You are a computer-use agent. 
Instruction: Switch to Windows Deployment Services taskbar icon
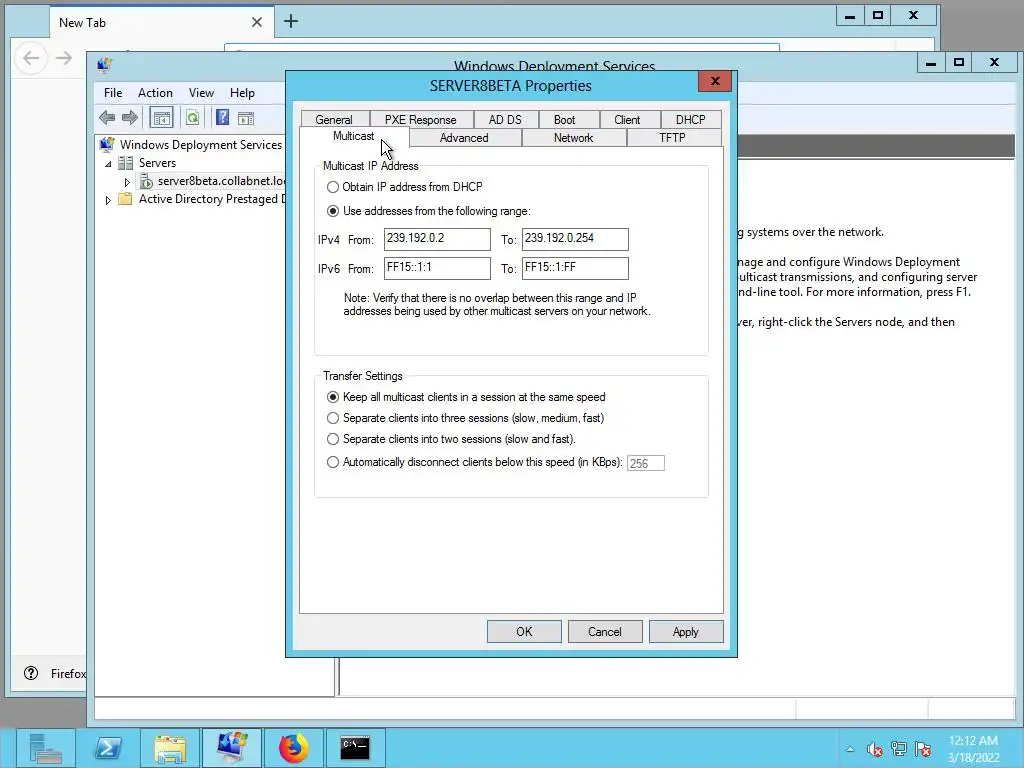coord(232,748)
